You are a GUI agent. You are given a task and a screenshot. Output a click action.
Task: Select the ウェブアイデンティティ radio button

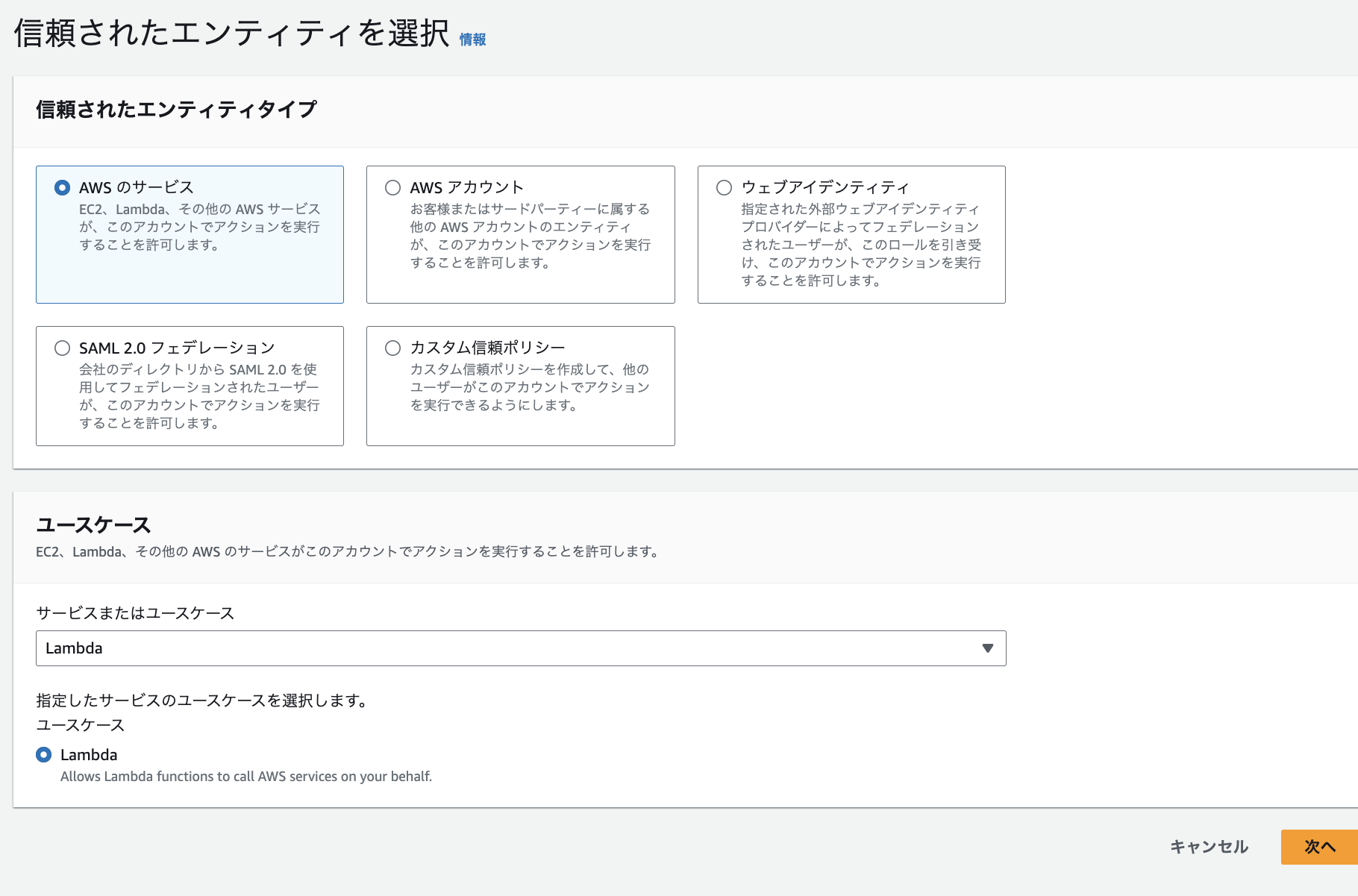click(x=724, y=188)
